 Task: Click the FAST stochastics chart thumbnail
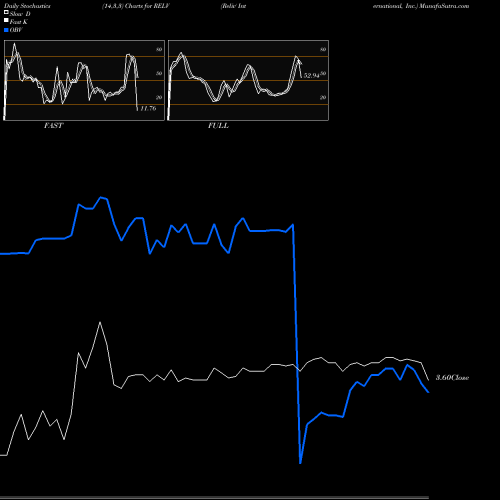pyautogui.click(x=84, y=80)
